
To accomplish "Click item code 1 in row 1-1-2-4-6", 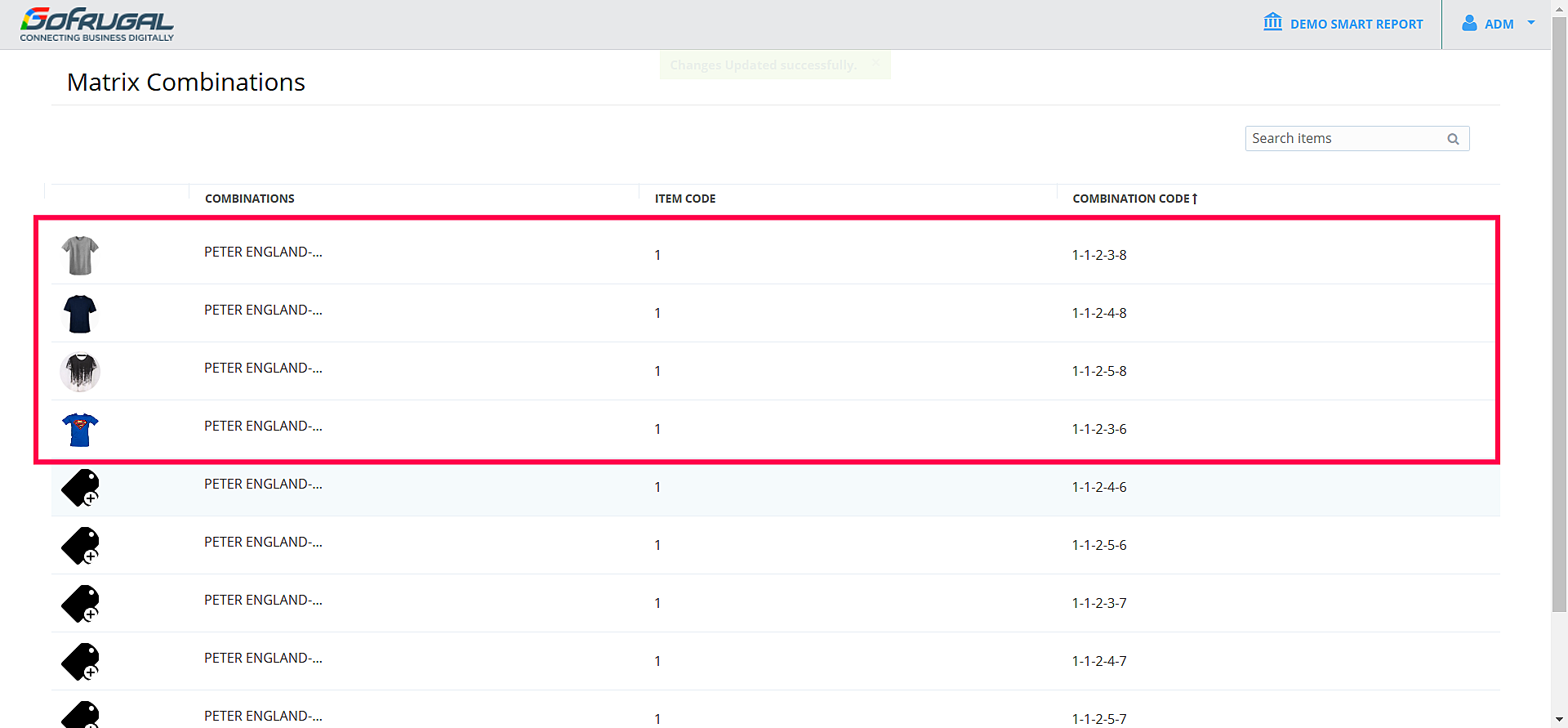I will (x=657, y=487).
